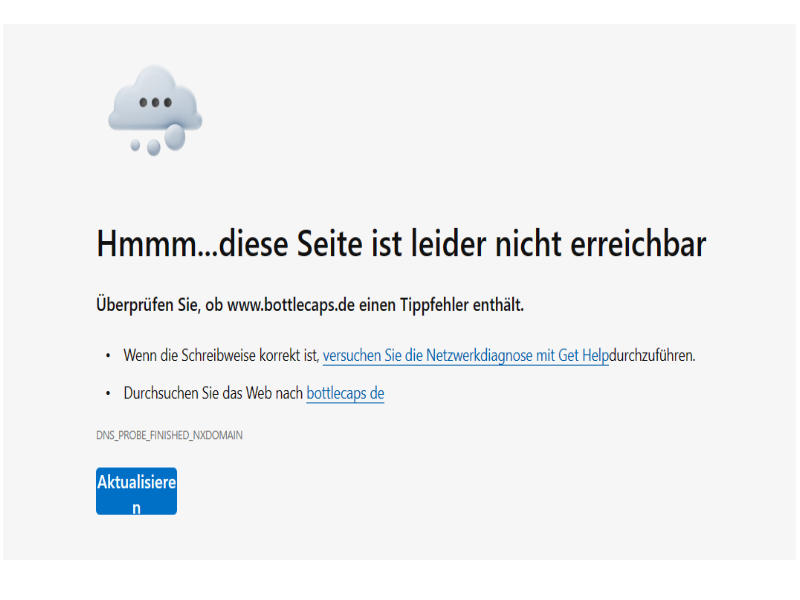Click the text 'Durchsuchen Sie das Web nach'
The image size is (800, 600).
[x=213, y=393]
